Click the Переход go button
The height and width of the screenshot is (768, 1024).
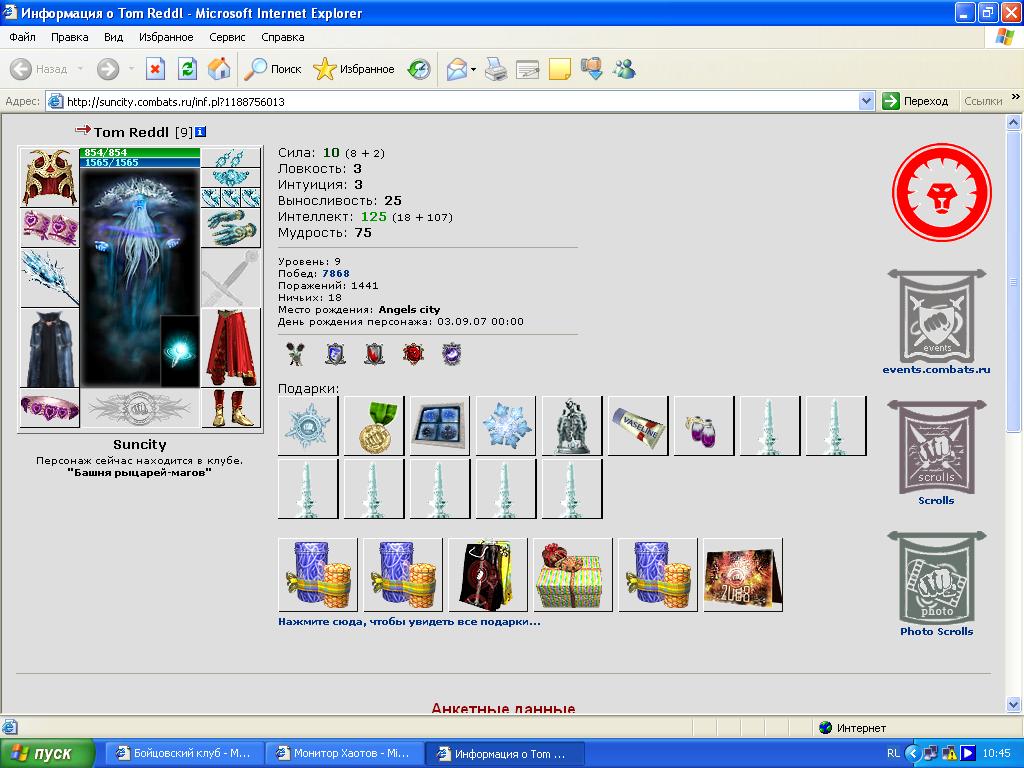pos(915,101)
